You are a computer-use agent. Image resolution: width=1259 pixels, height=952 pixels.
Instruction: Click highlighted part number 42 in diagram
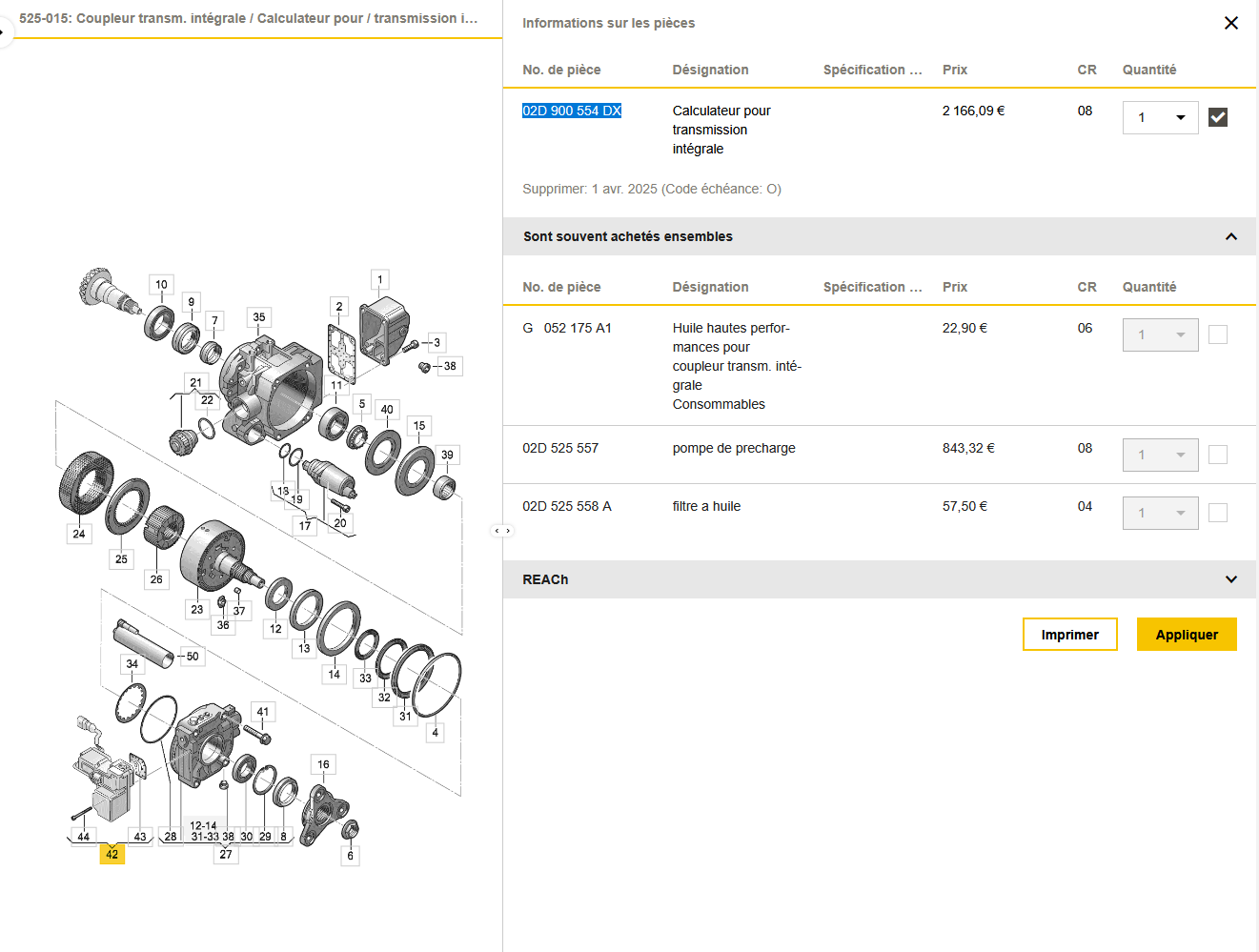click(112, 854)
